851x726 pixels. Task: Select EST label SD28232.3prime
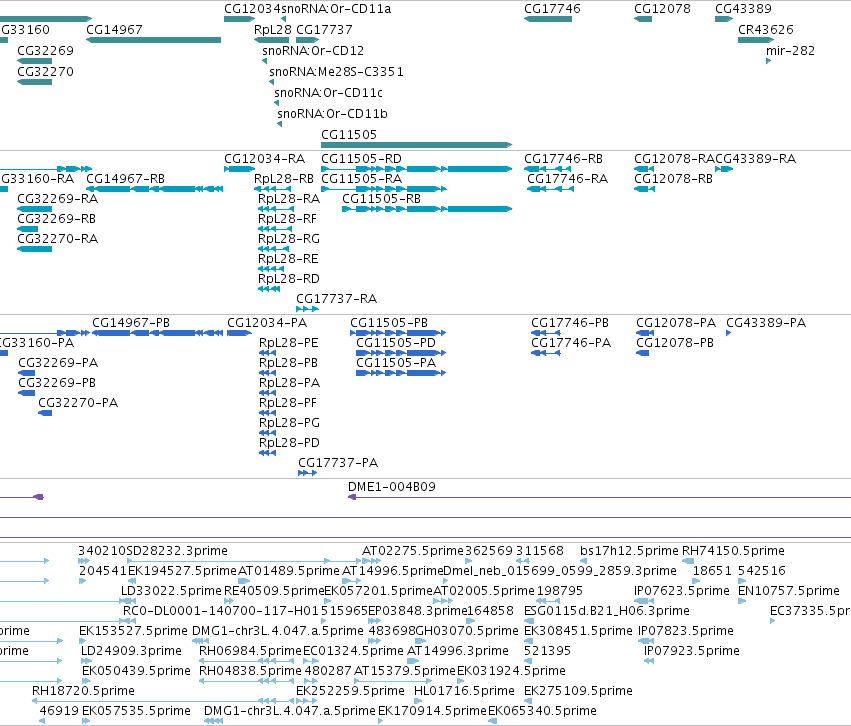click(x=177, y=551)
